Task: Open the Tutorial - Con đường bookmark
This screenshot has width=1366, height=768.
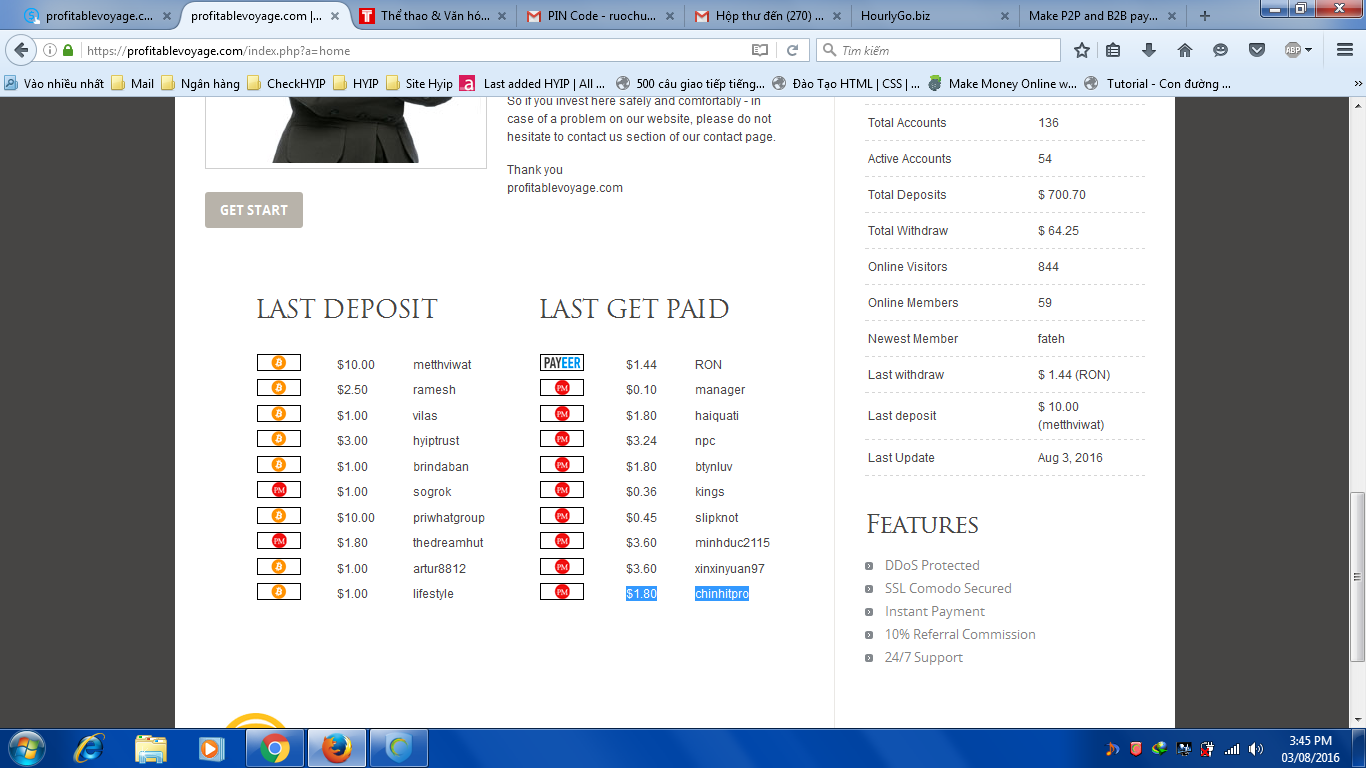Action: point(1157,84)
